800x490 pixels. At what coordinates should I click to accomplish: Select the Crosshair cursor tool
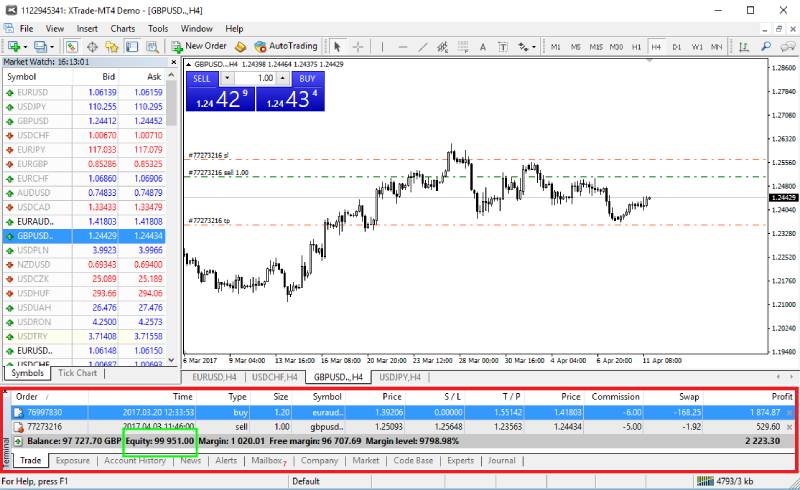[358, 46]
